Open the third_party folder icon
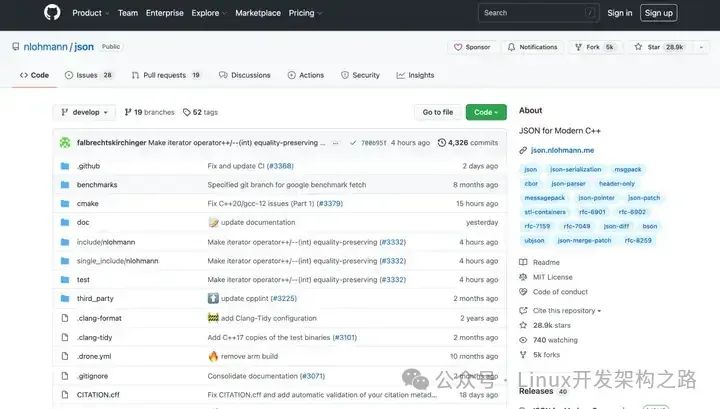The height and width of the screenshot is (409, 720). point(65,298)
